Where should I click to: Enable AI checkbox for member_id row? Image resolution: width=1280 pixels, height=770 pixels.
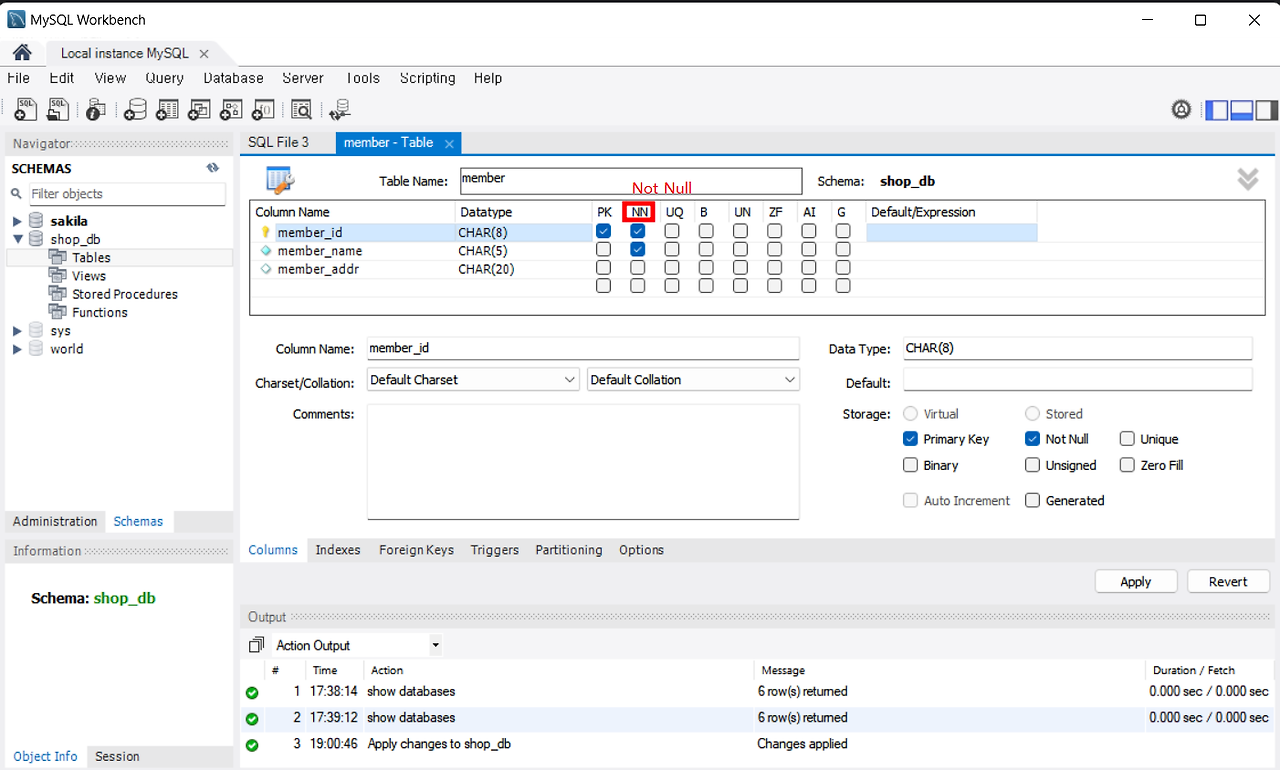(x=809, y=231)
